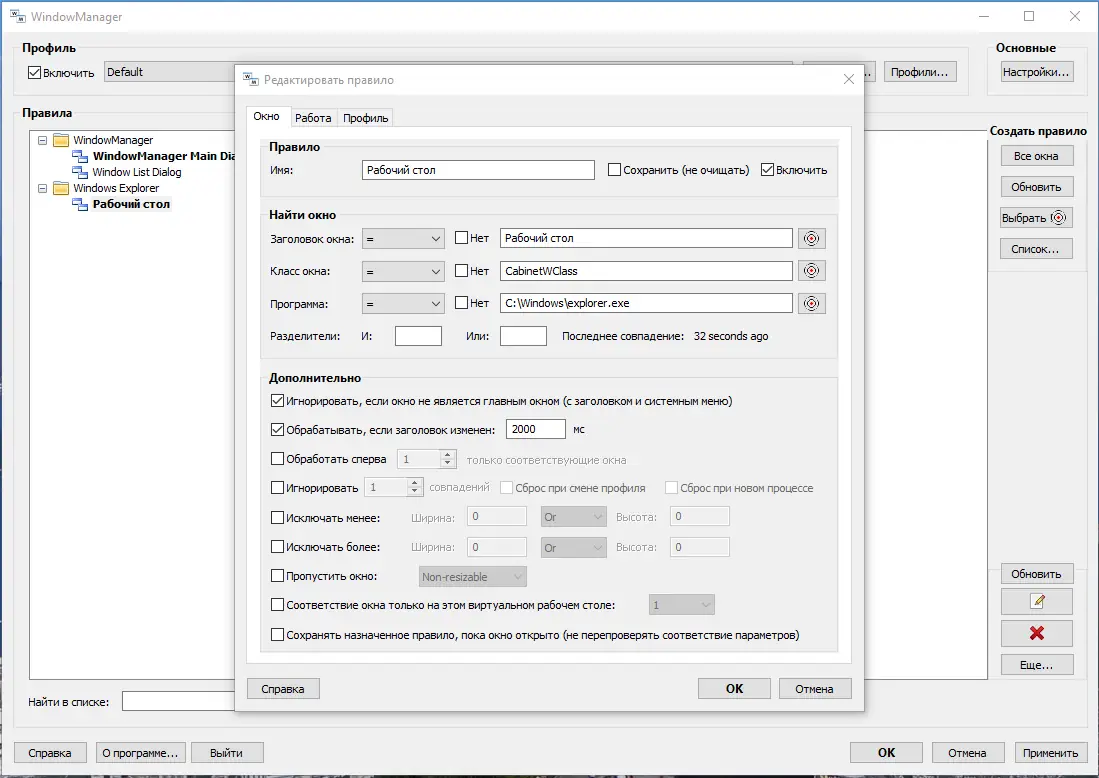Toggle Сохранить (не очищать) checkbox
The image size is (1099, 778).
coord(614,170)
